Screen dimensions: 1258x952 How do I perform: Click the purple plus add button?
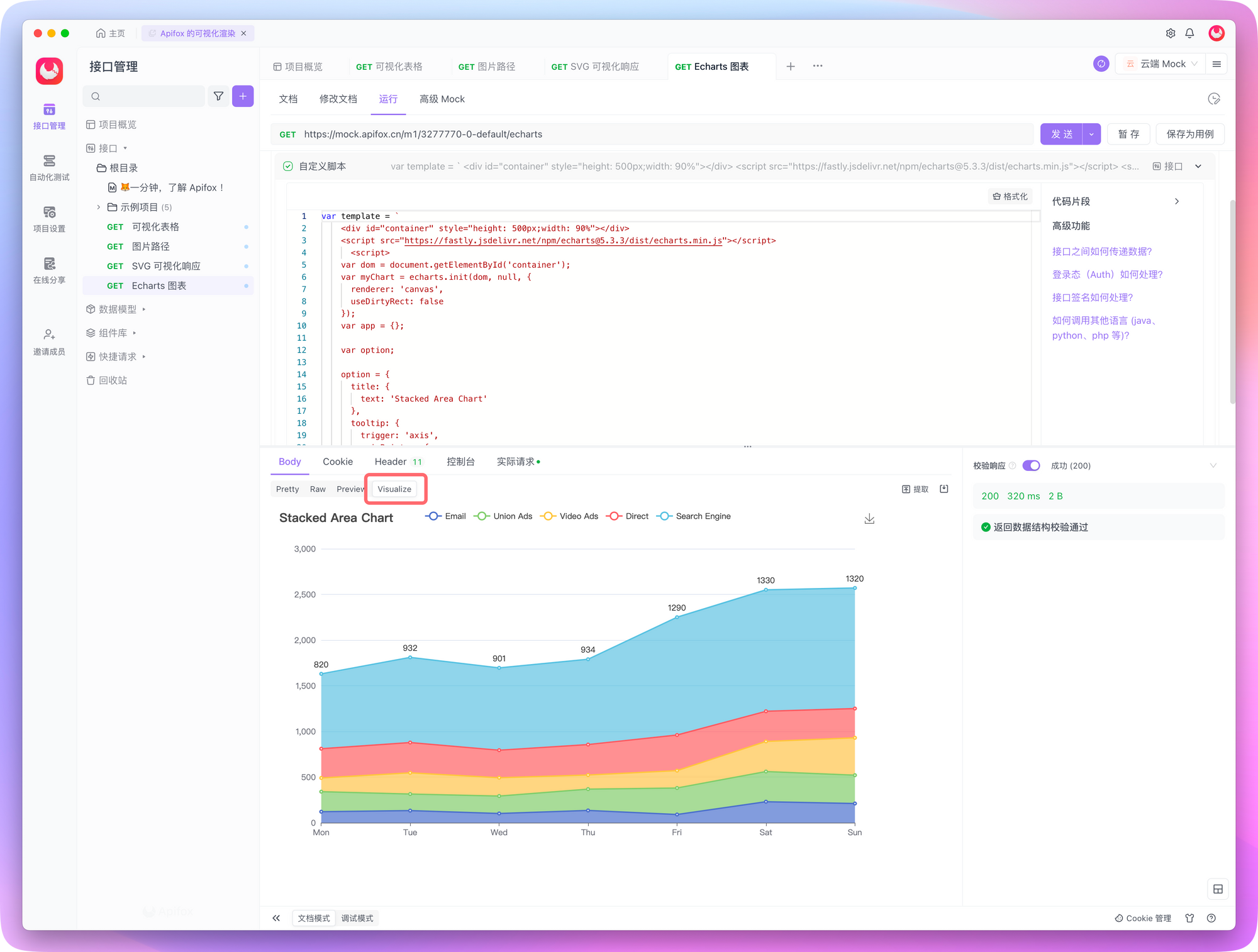[x=243, y=96]
